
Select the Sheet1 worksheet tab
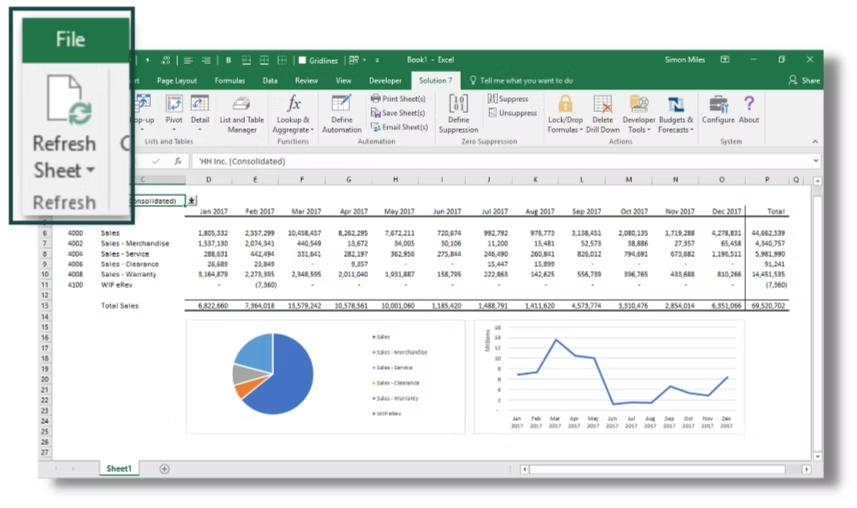point(119,469)
